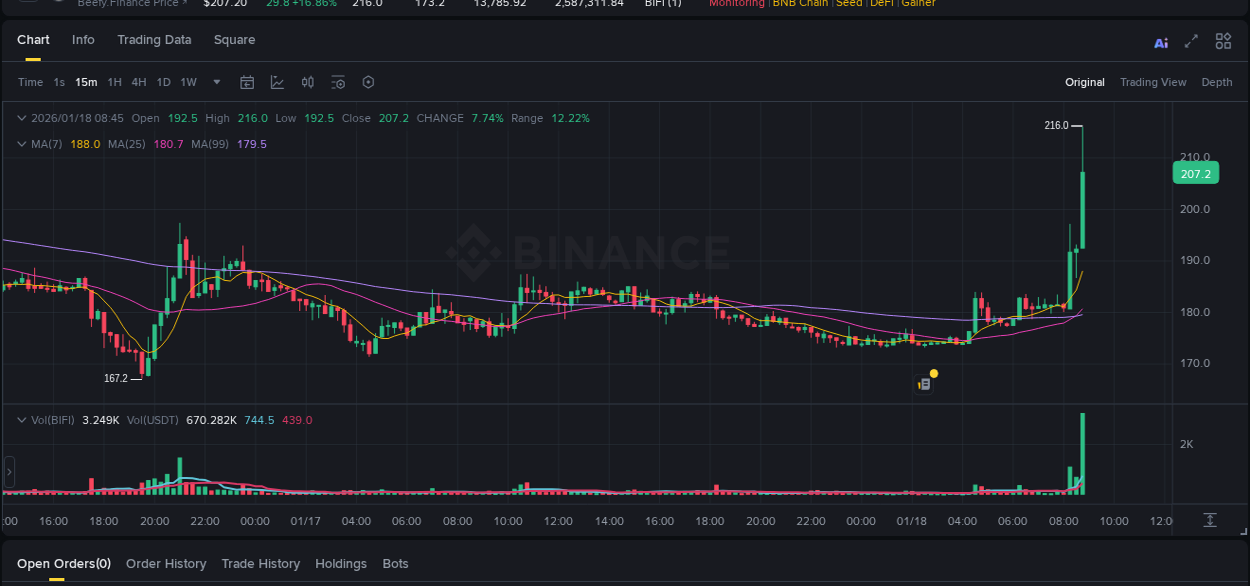Screen dimensions: 1250x586
Task: Switch chart to Trading View mode
Action: [1153, 82]
